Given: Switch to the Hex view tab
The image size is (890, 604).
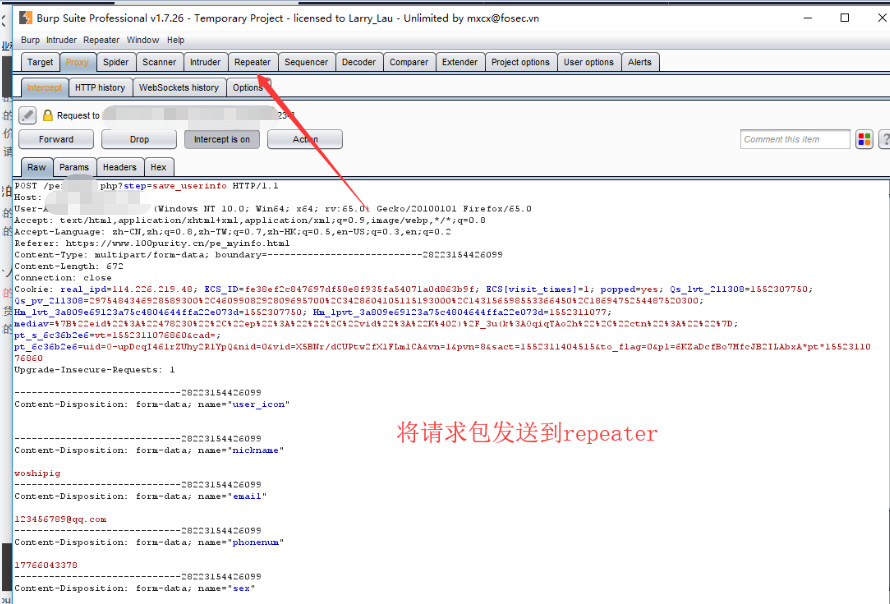Looking at the screenshot, I should tap(158, 167).
